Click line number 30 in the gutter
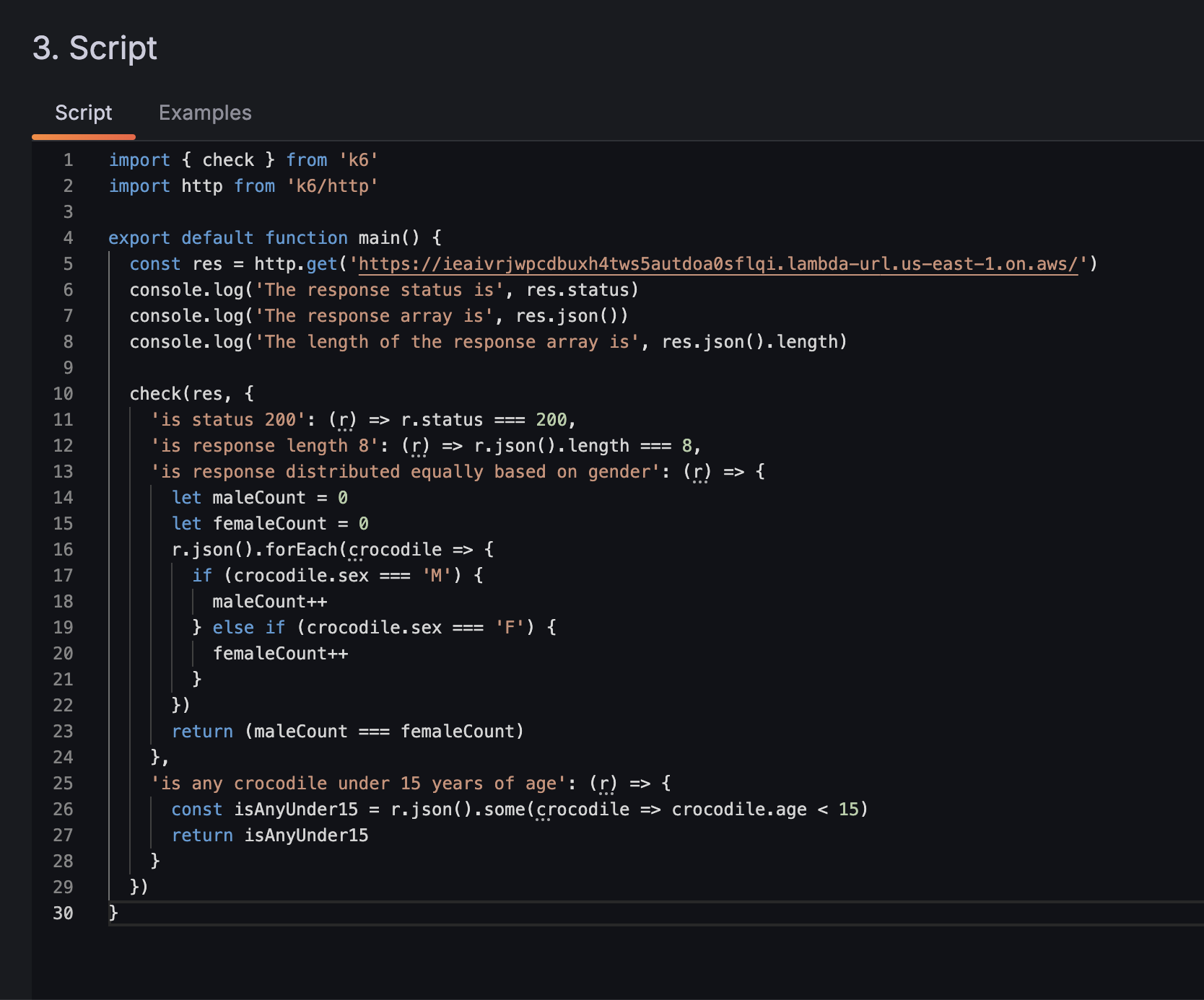Image resolution: width=1204 pixels, height=1000 pixels. 63,913
